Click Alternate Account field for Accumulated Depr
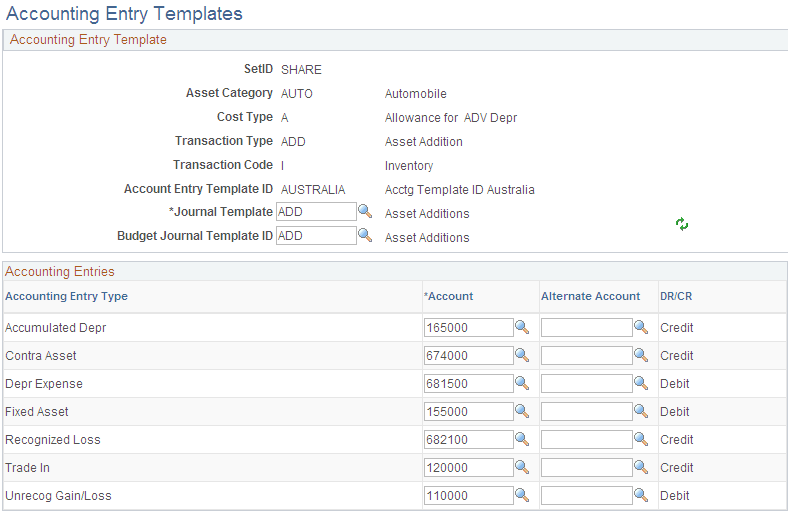The image size is (788, 511). (586, 328)
